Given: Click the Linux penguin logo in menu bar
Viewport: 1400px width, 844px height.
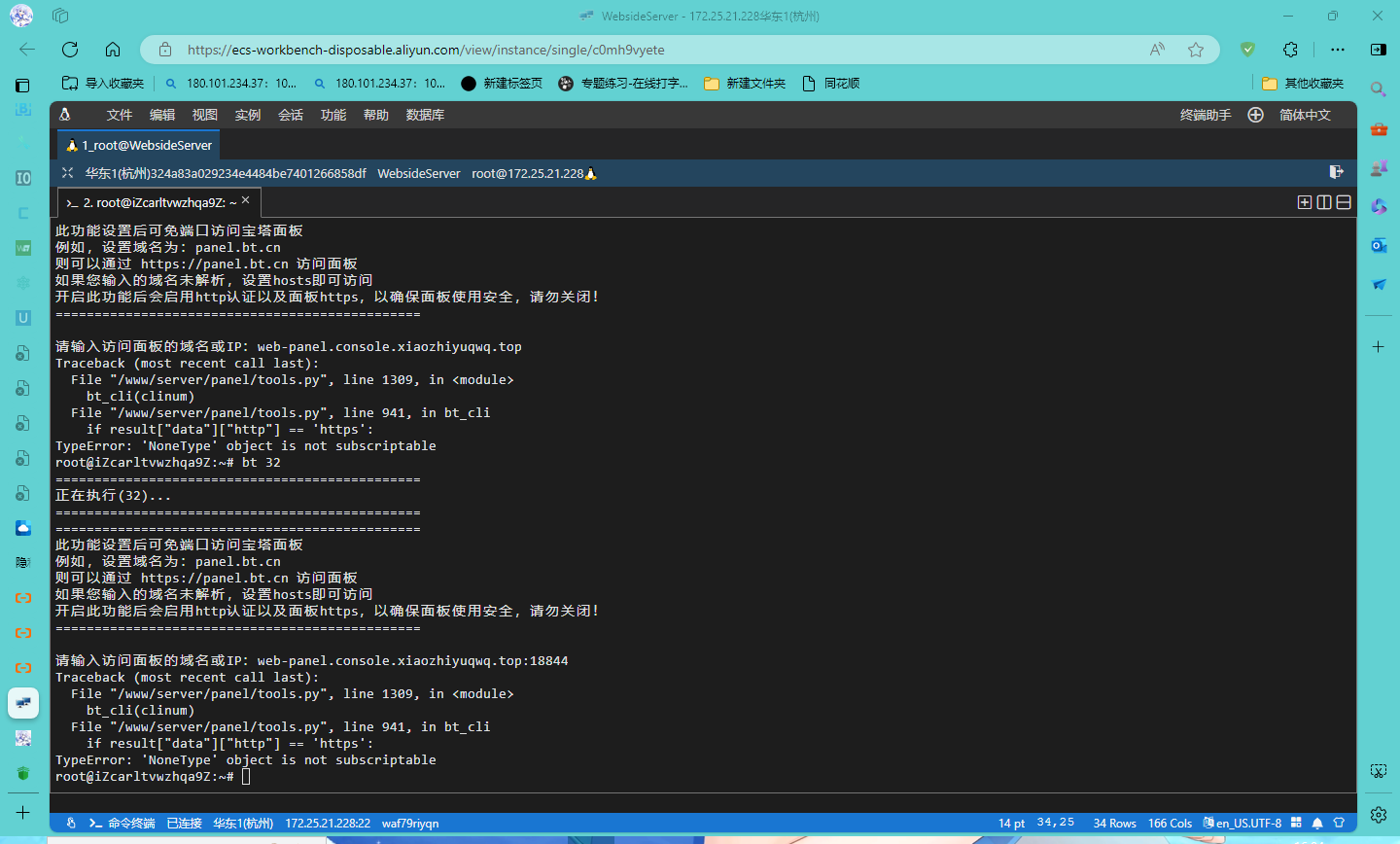Looking at the screenshot, I should pos(65,115).
